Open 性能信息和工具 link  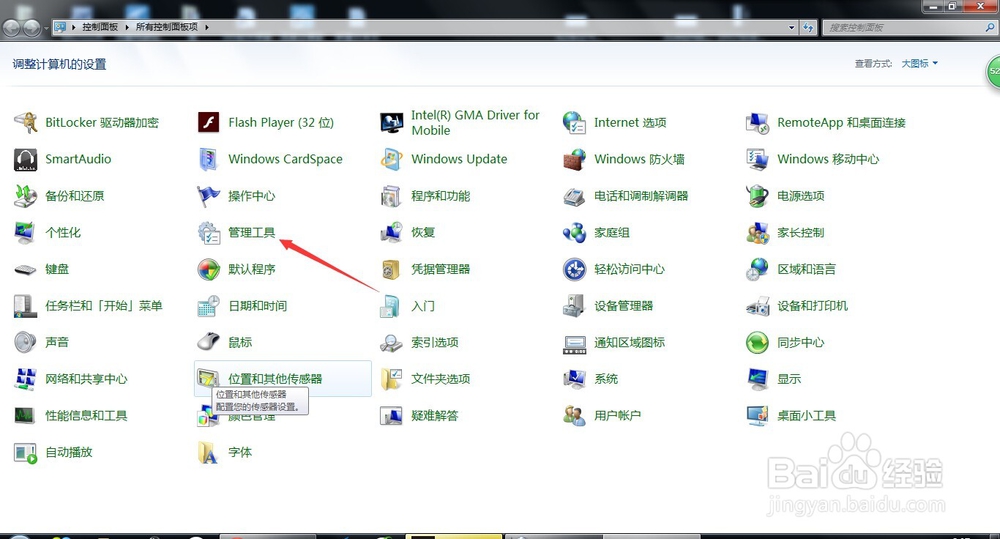point(86,416)
